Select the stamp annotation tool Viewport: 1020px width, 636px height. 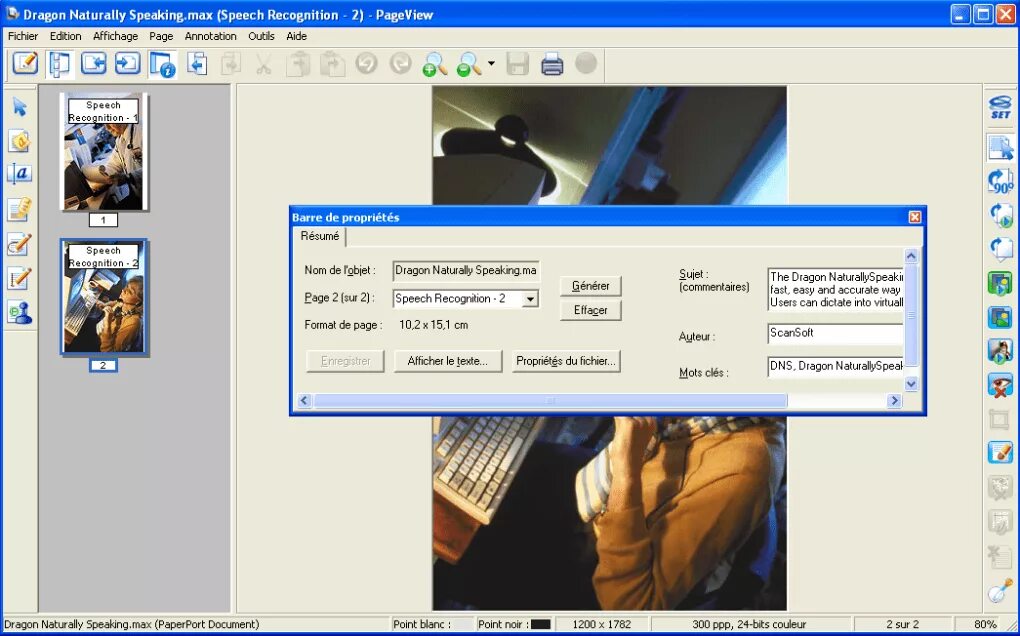pyautogui.click(x=20, y=313)
